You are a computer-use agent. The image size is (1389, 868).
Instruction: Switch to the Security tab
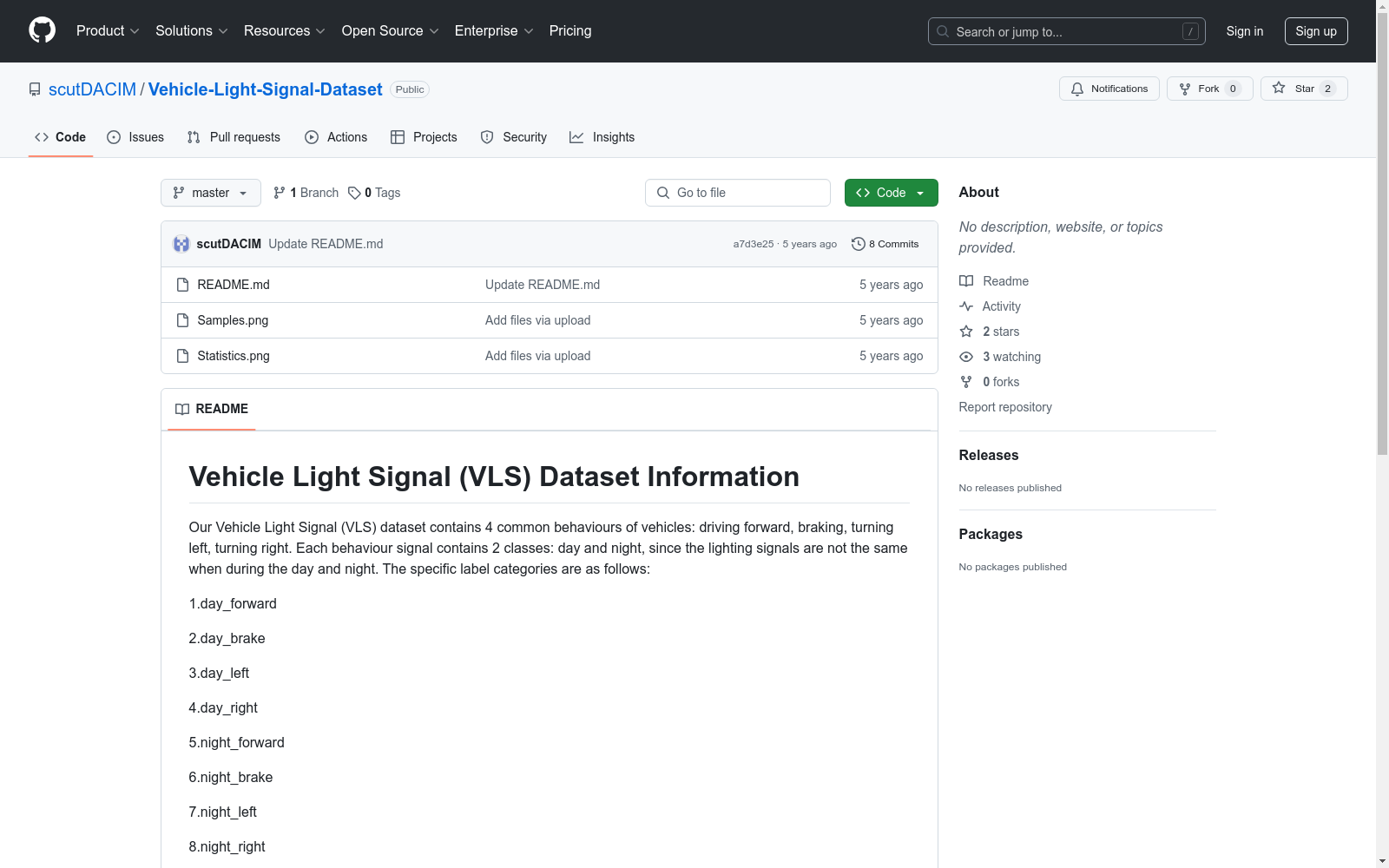pos(514,137)
